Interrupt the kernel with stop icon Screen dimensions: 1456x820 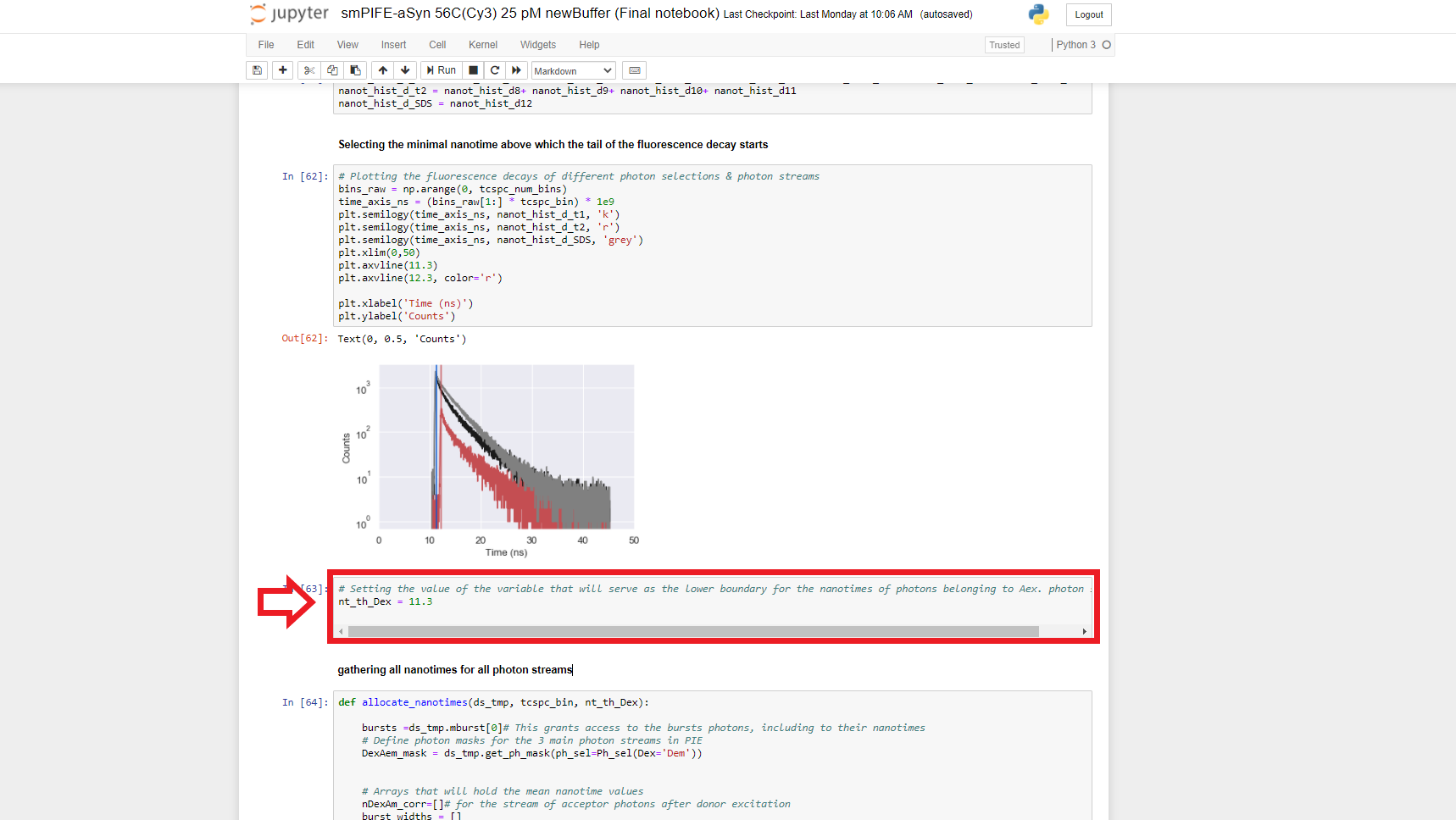[474, 70]
